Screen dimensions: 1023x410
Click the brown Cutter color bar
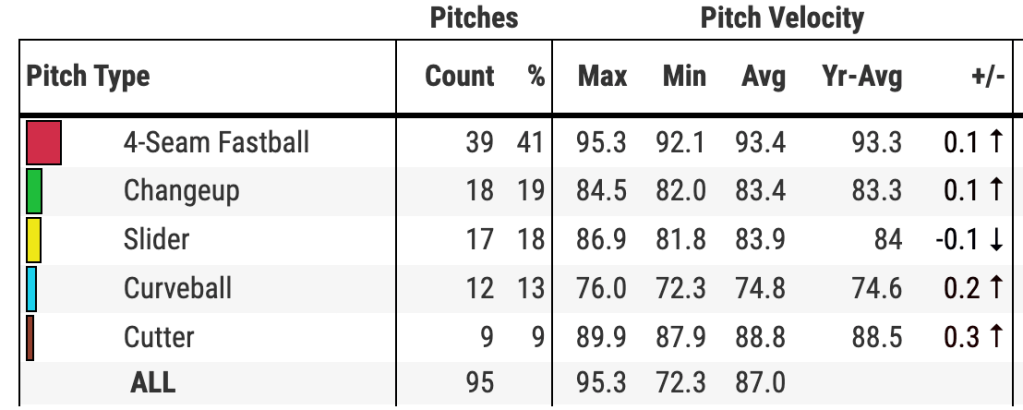tap(30, 338)
